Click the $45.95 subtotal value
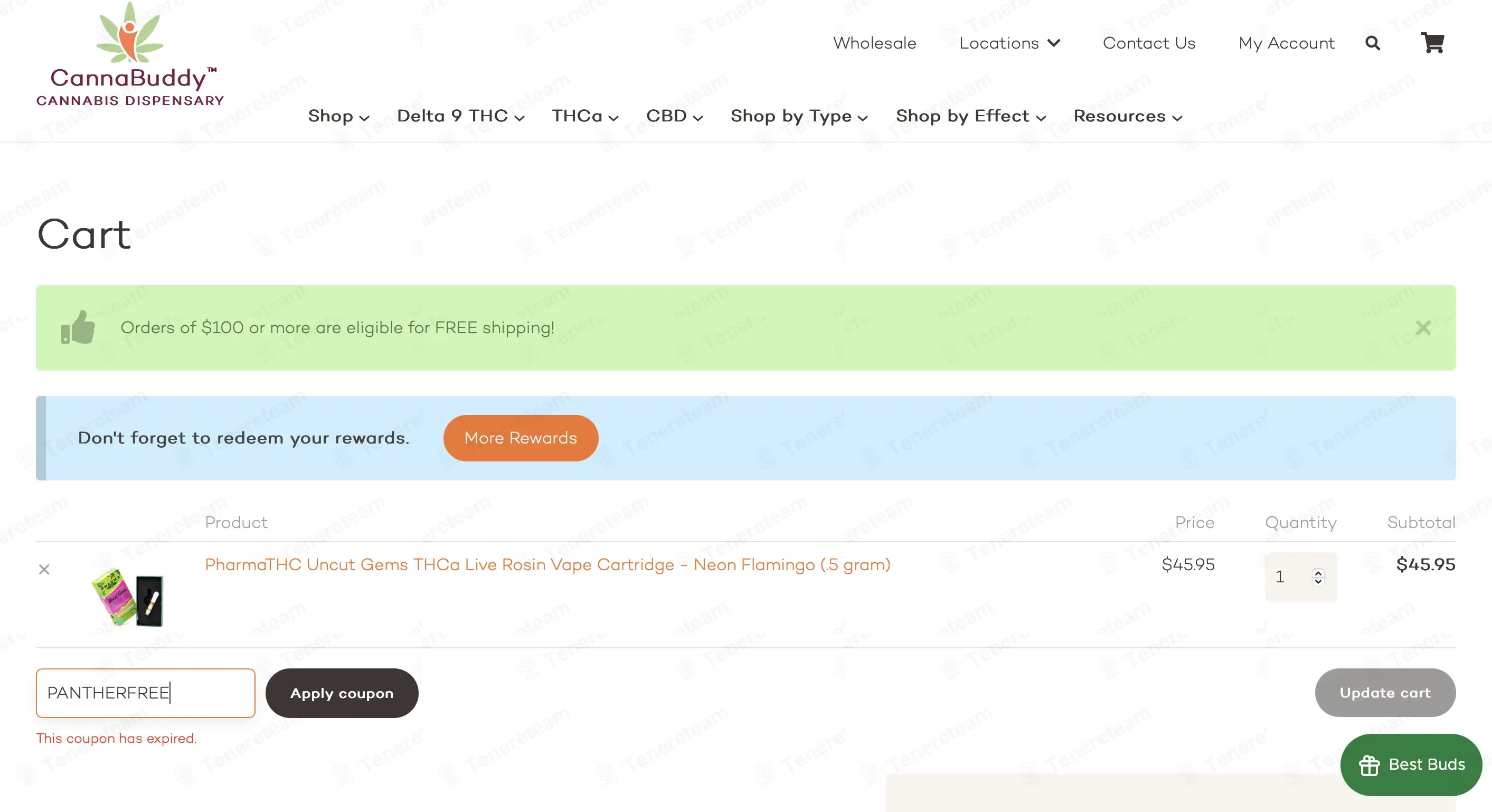 pyautogui.click(x=1425, y=564)
